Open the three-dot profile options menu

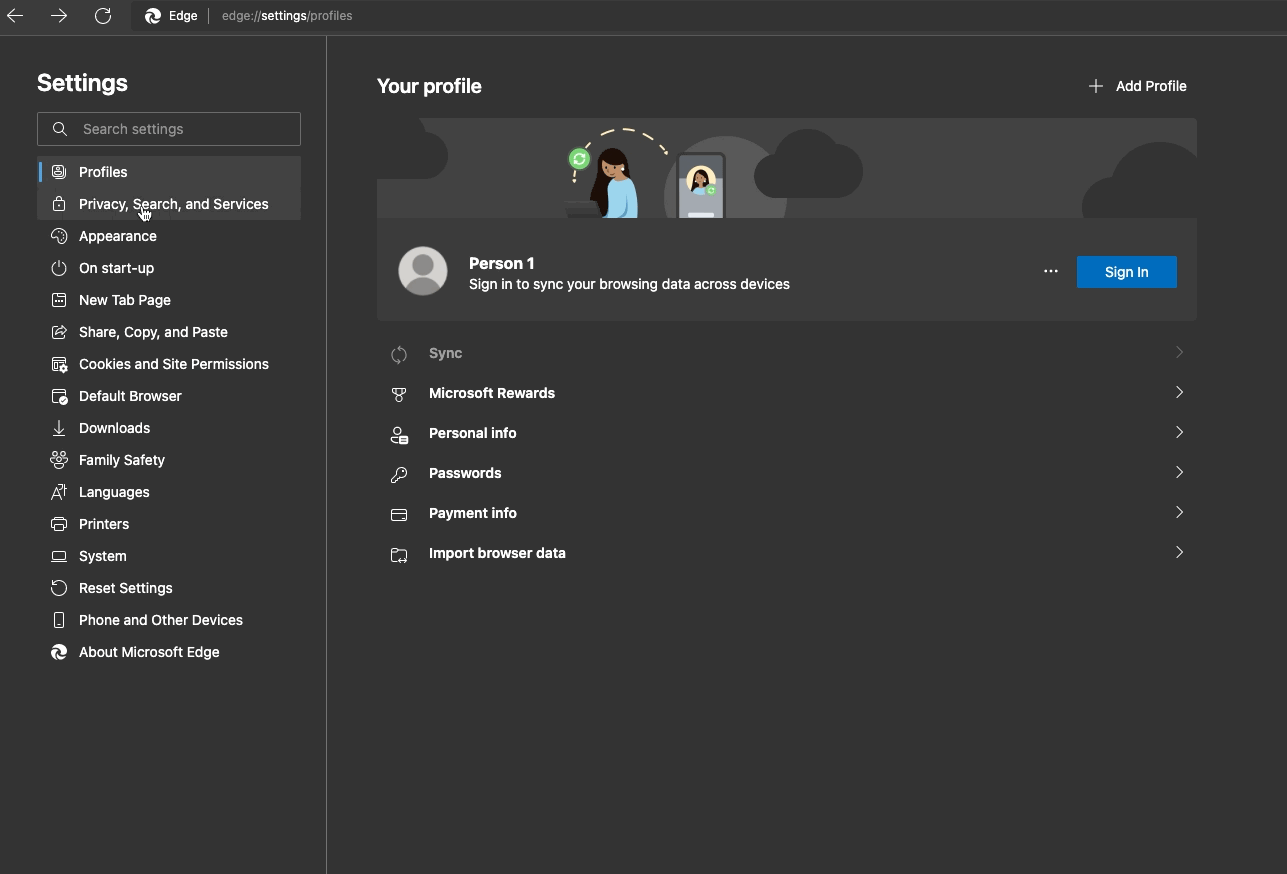(x=1051, y=271)
